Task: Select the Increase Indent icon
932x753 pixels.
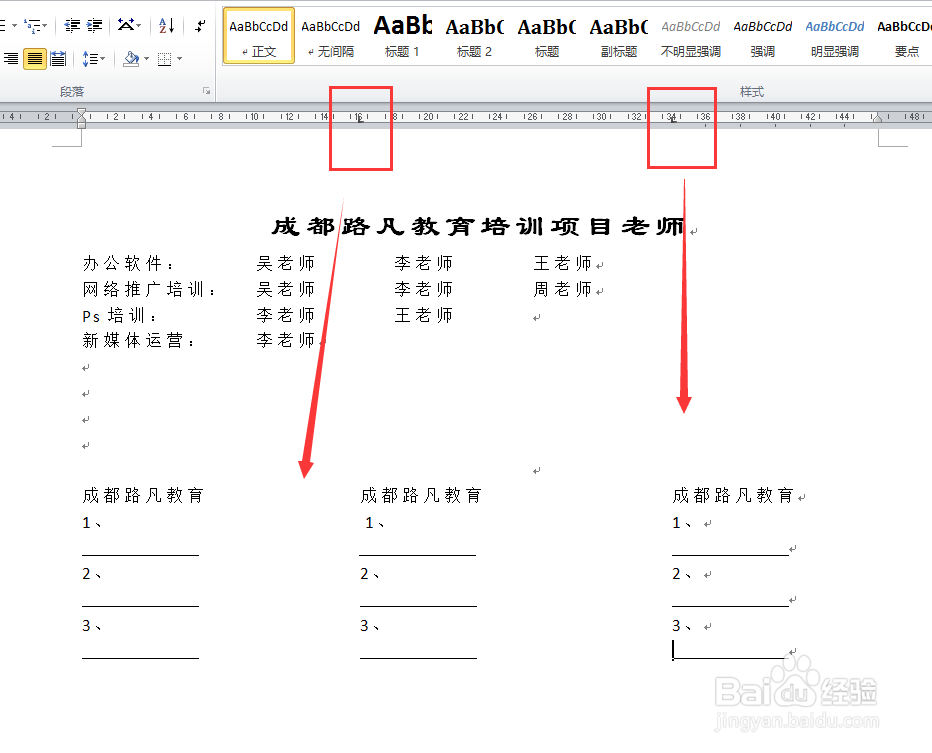Action: (94, 25)
